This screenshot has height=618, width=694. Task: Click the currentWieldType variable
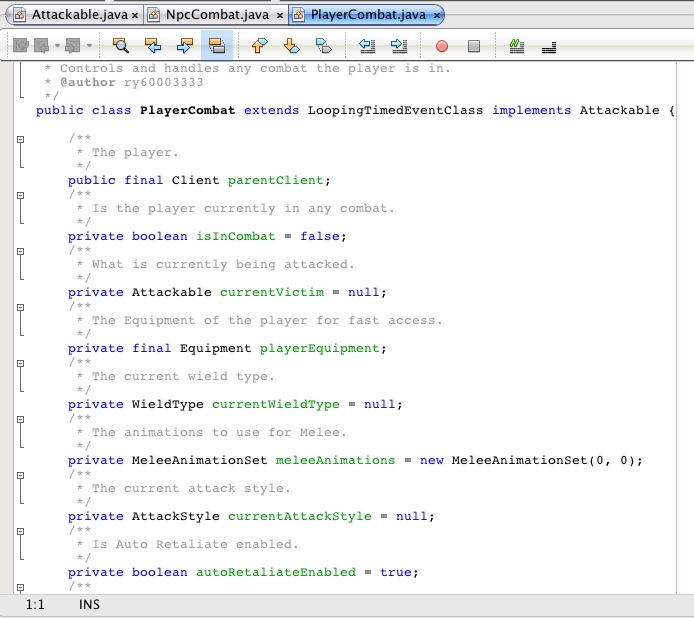[276, 404]
